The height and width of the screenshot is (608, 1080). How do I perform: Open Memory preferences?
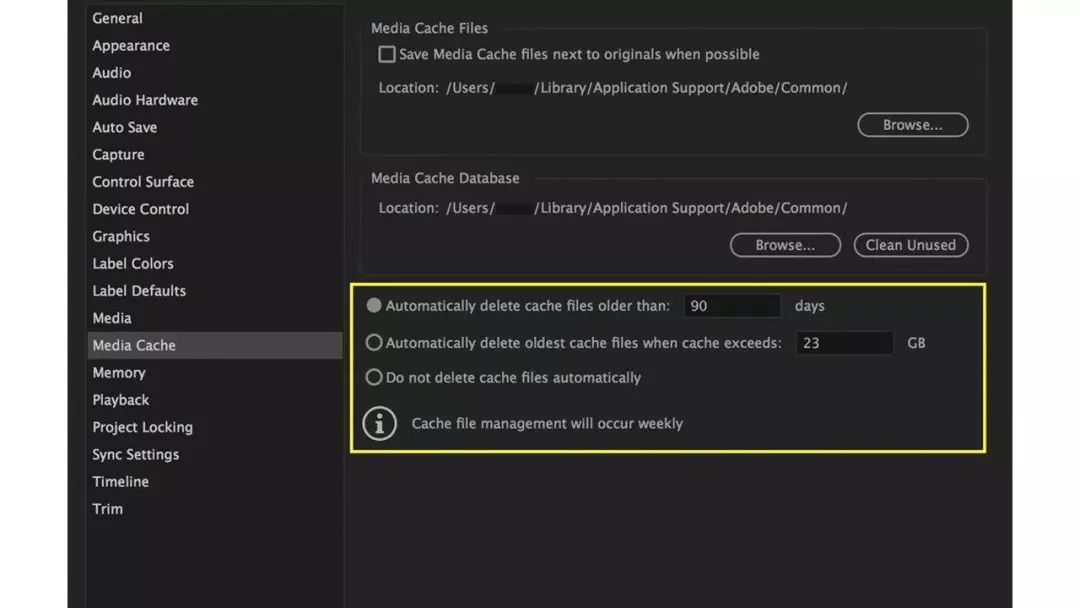coord(119,373)
